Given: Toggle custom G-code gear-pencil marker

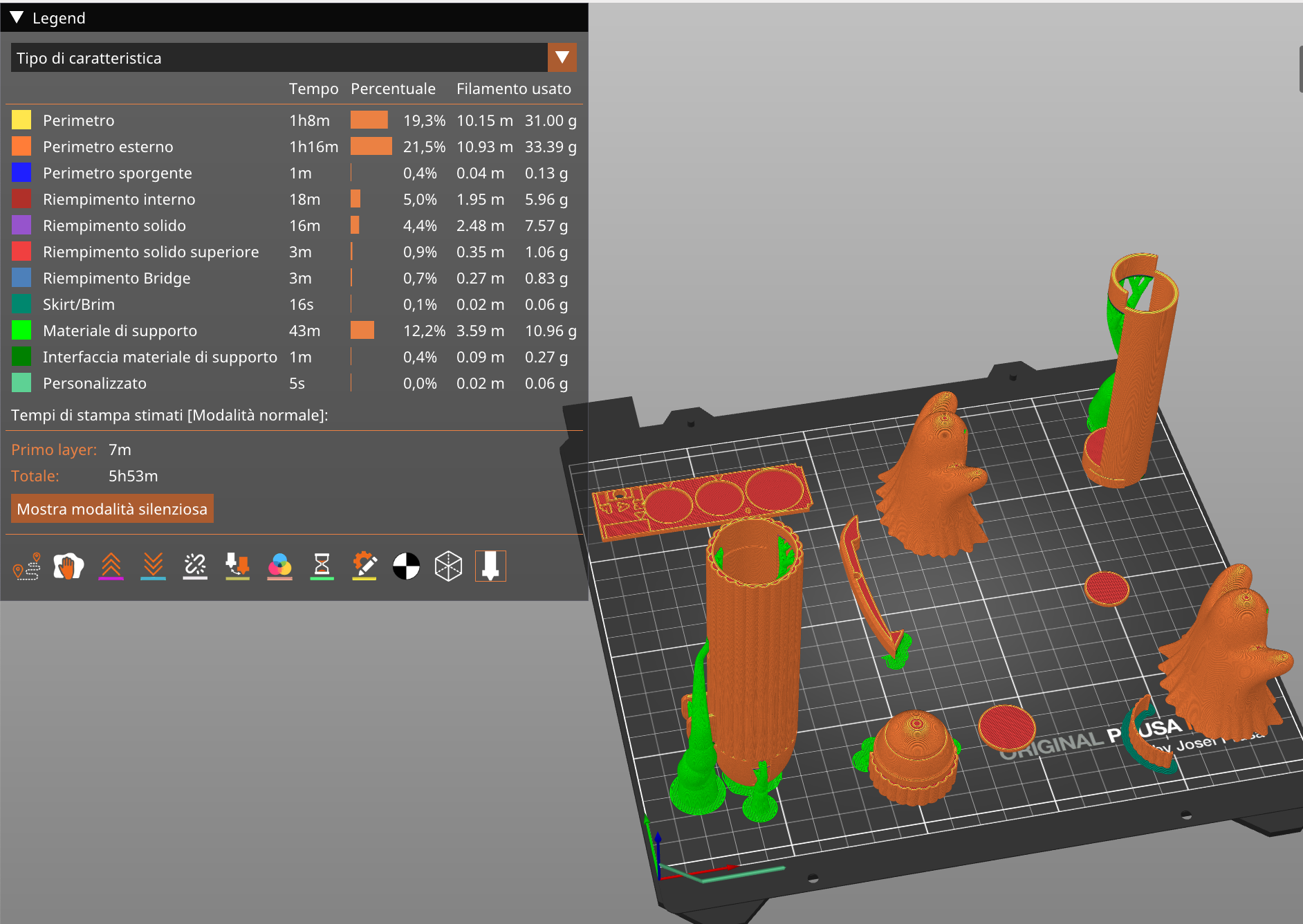Looking at the screenshot, I should coord(364,566).
